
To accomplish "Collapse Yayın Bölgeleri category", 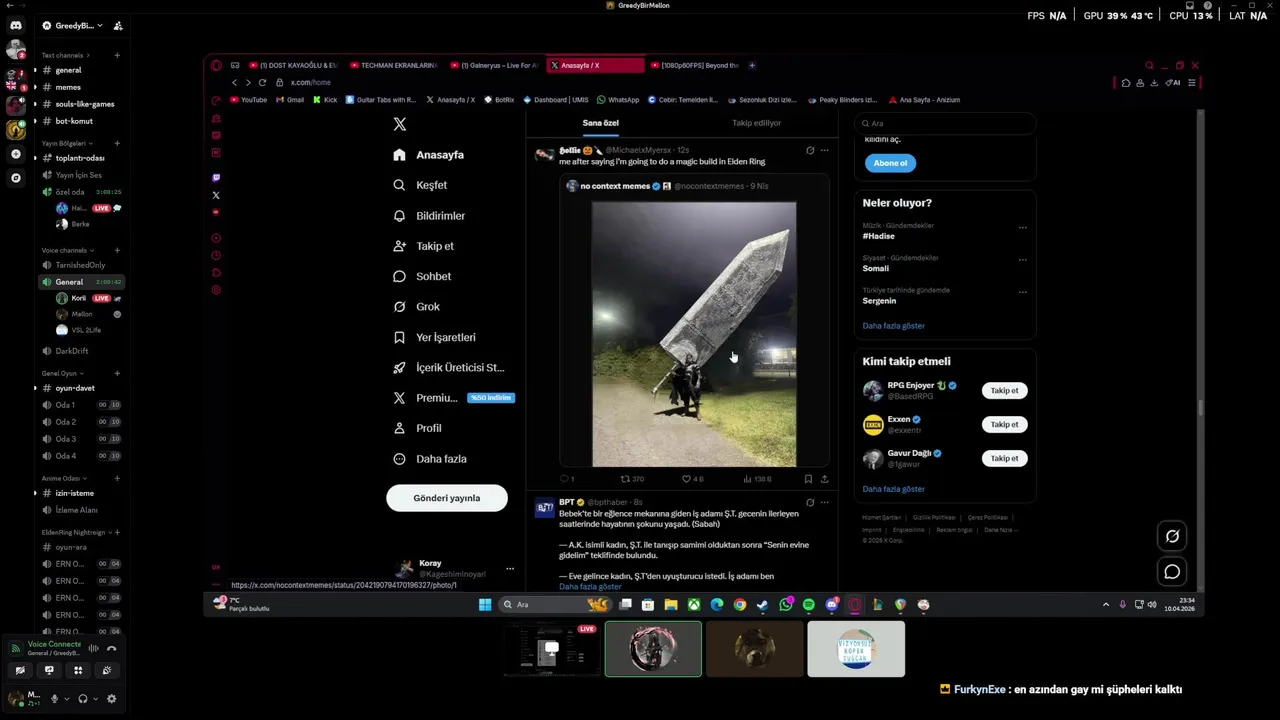I will point(66,143).
